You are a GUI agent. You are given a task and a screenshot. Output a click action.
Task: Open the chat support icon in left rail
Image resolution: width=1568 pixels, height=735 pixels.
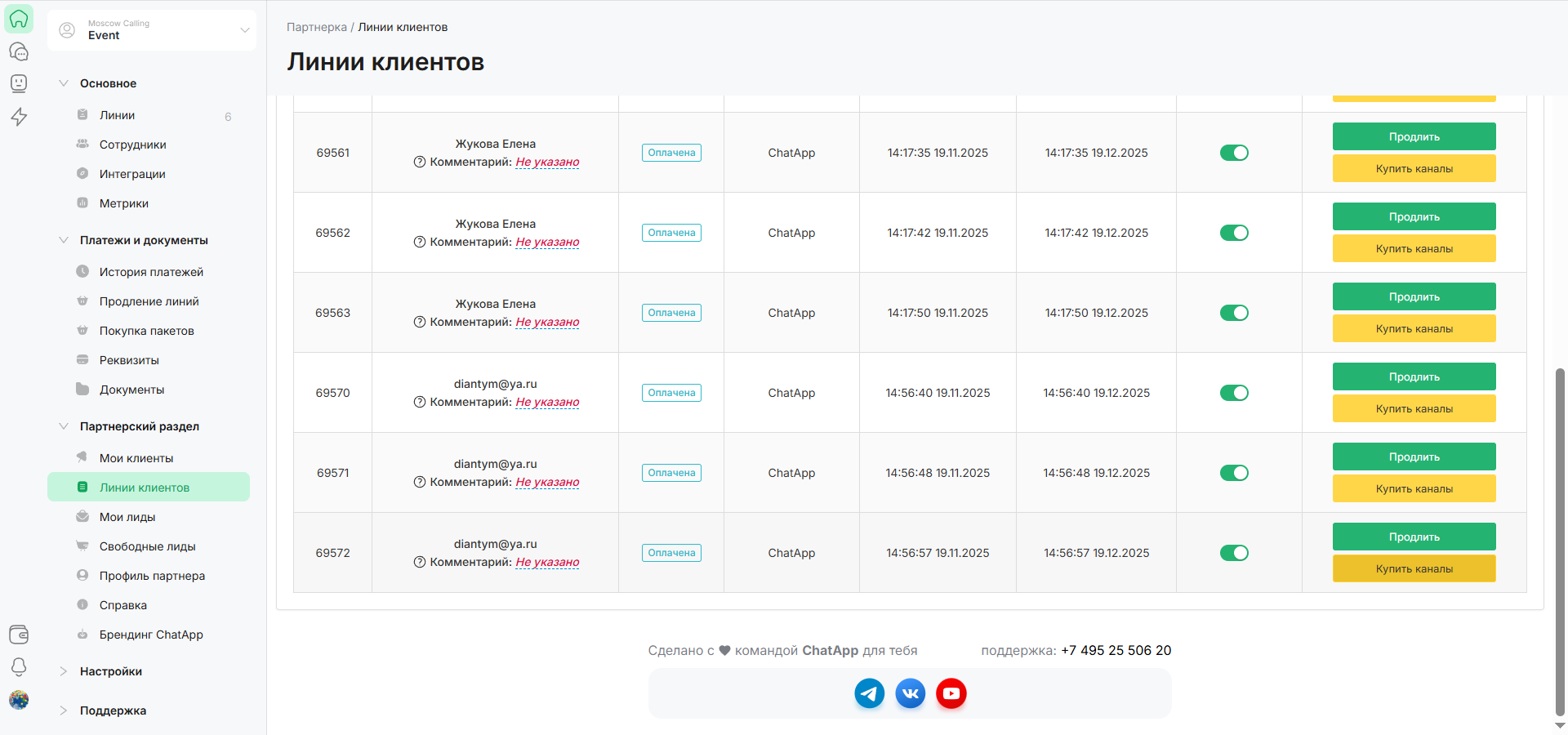point(19,51)
